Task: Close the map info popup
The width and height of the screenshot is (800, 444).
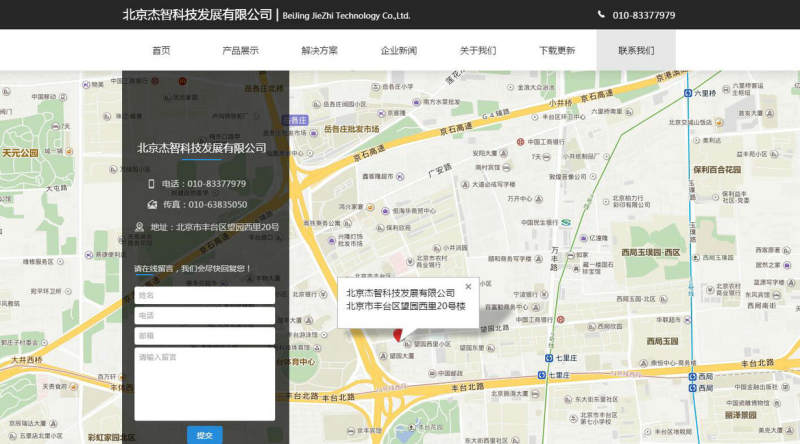Action: tap(467, 287)
